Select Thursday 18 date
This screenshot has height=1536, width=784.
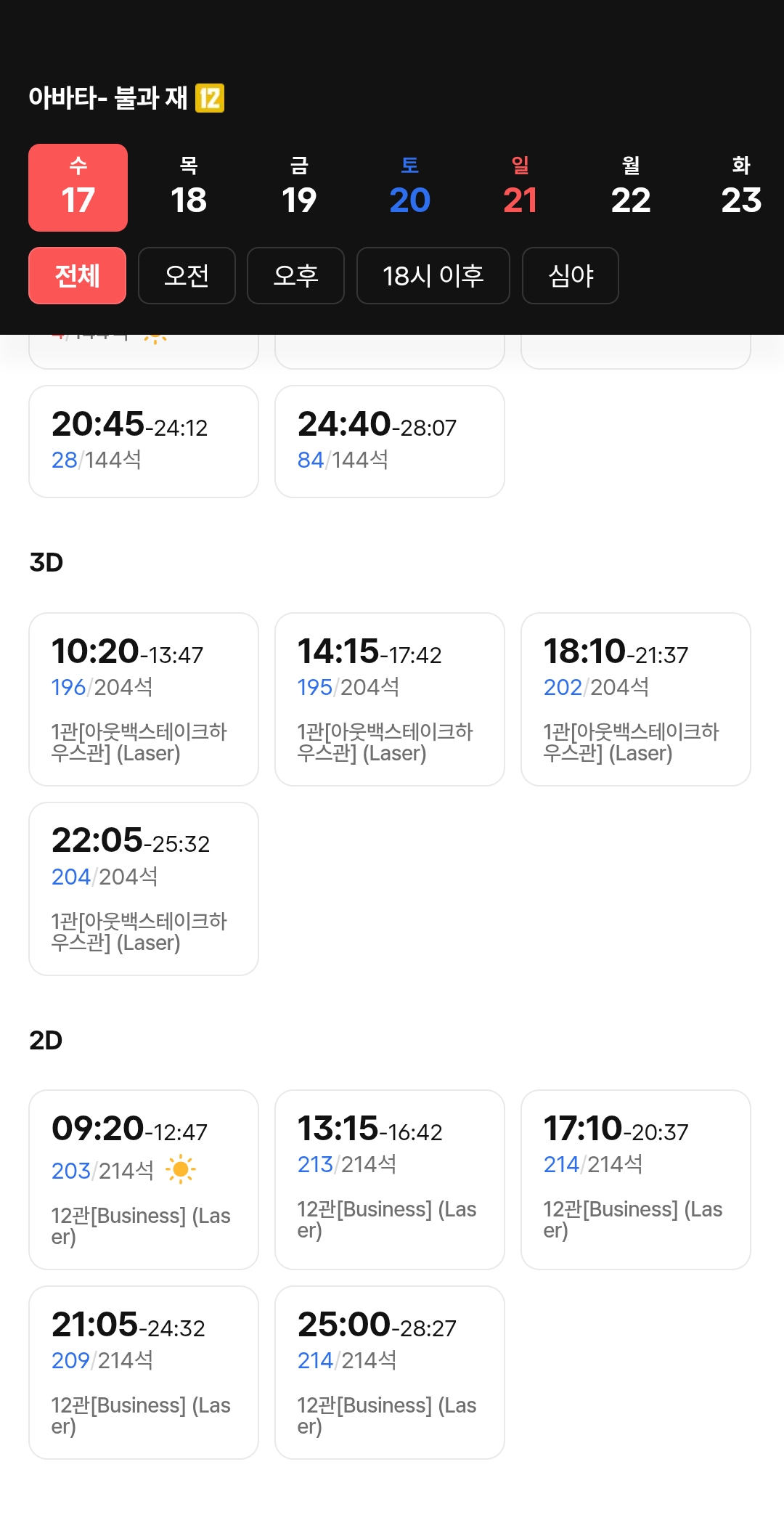click(x=189, y=187)
